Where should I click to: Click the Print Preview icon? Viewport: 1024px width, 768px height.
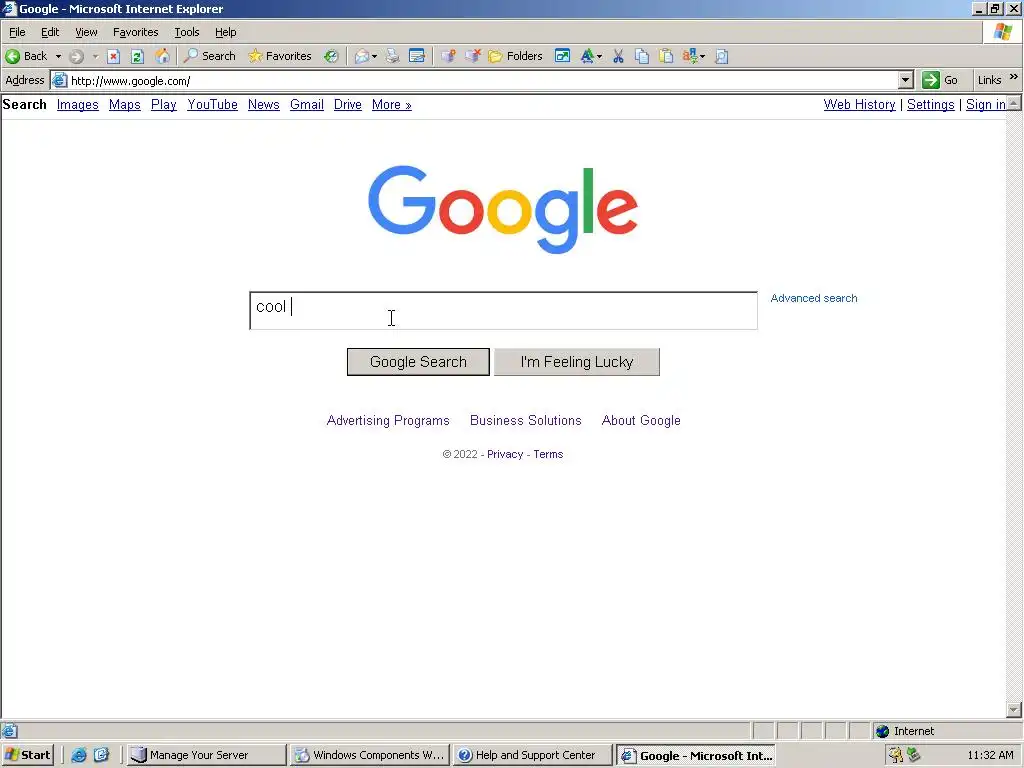click(x=722, y=56)
